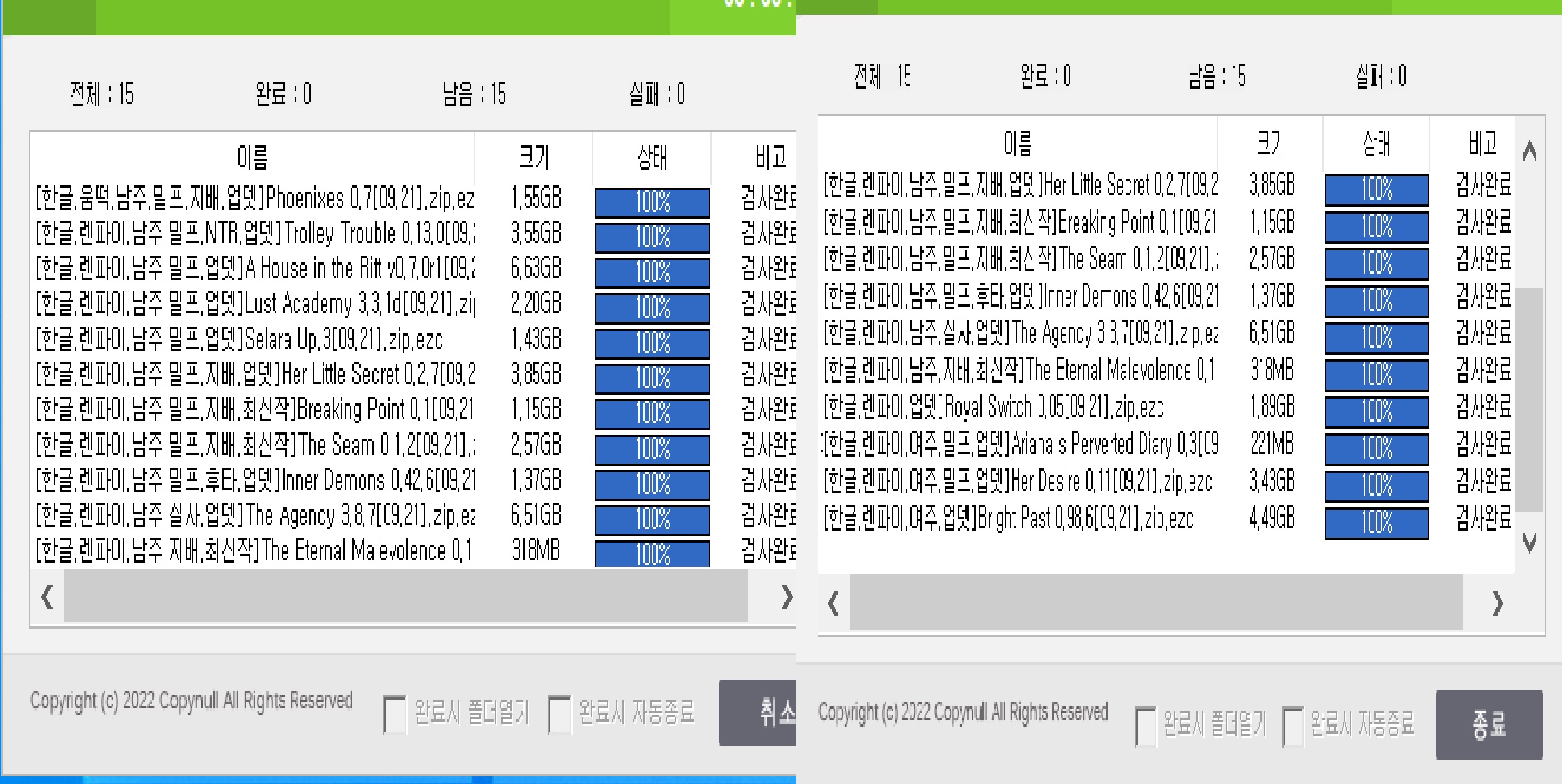Click the 남음 : 15 counter in right window
Screen dimensions: 1562x784
1217,76
